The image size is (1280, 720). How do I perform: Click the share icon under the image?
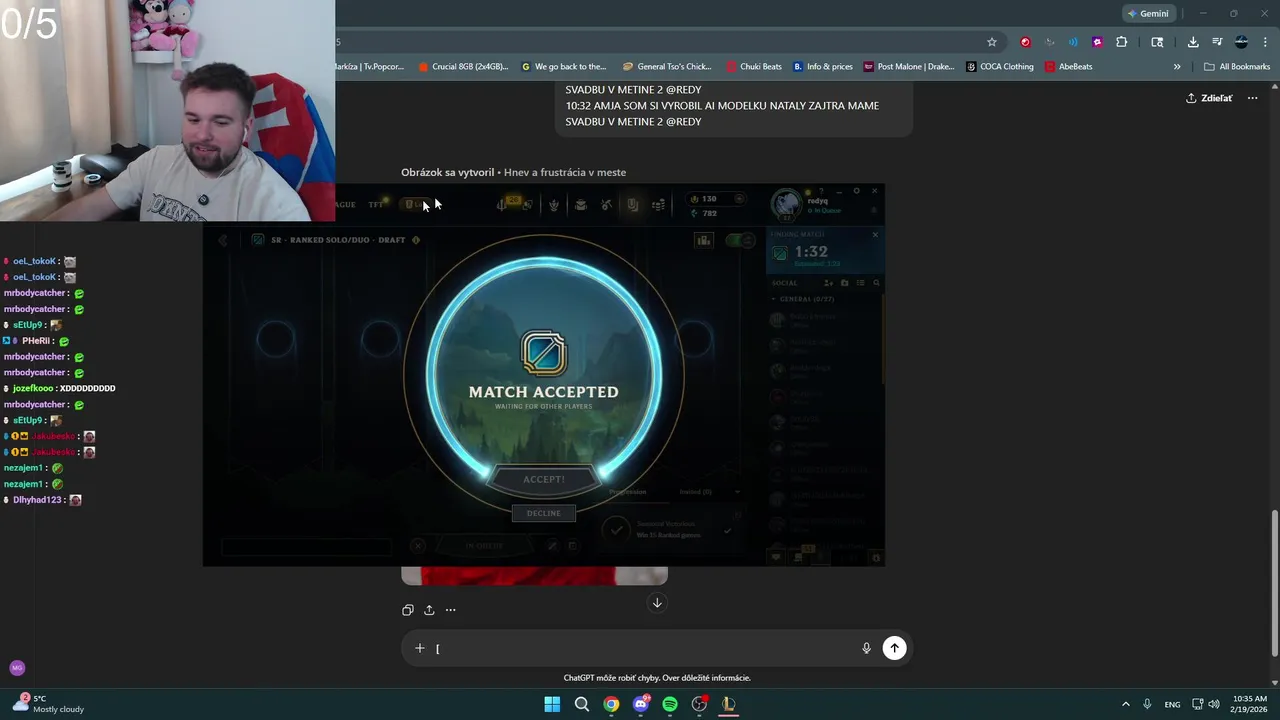pyautogui.click(x=429, y=610)
